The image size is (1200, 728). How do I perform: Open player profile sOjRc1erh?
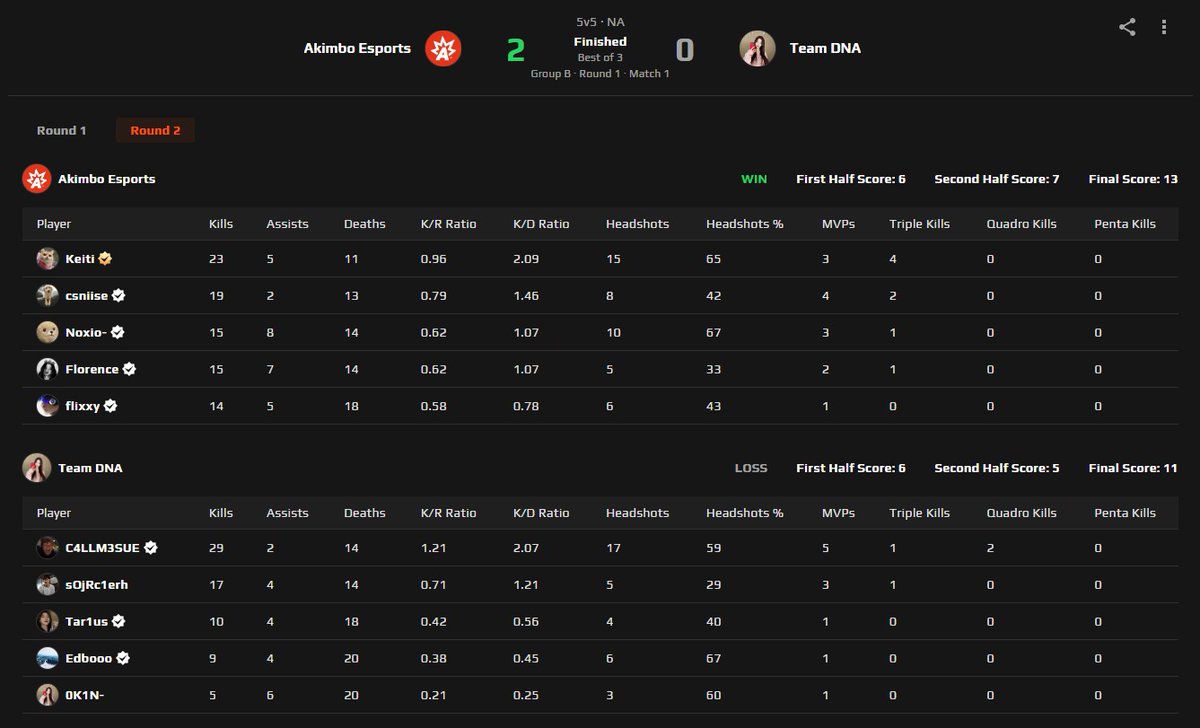[x=96, y=585]
